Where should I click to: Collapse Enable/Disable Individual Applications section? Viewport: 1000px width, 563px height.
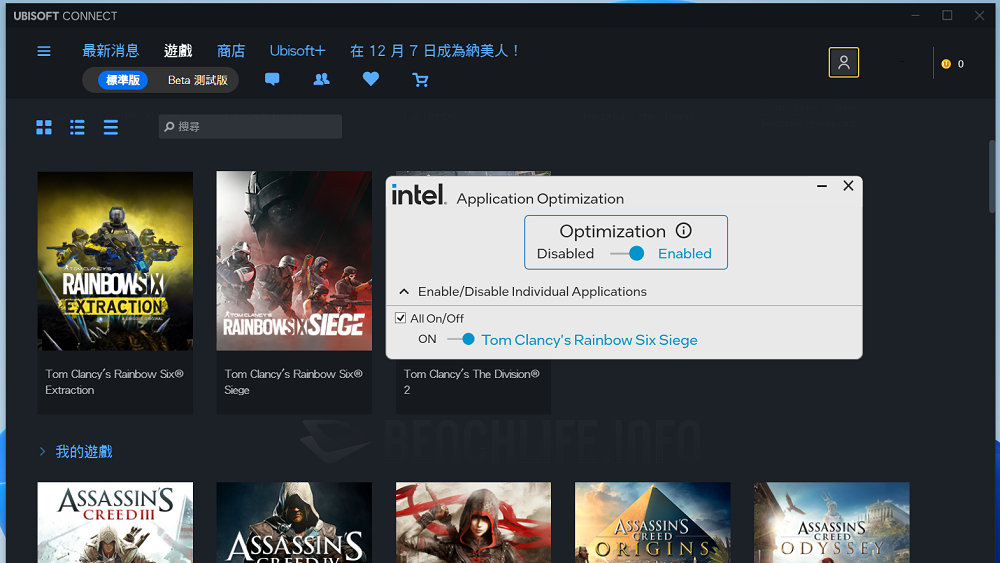tap(404, 291)
